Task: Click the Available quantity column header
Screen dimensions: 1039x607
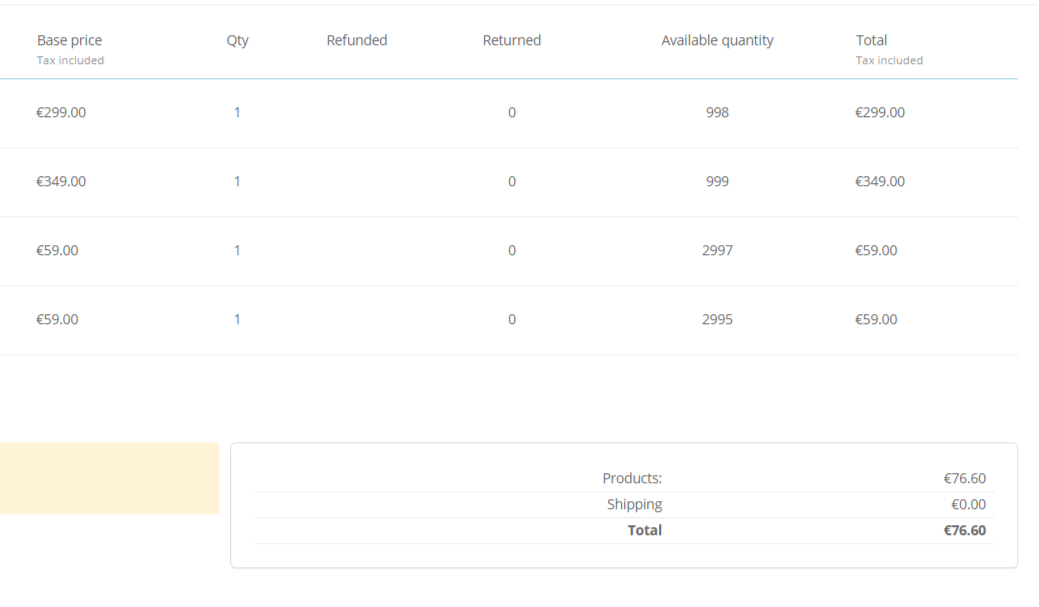Action: pyautogui.click(x=717, y=41)
